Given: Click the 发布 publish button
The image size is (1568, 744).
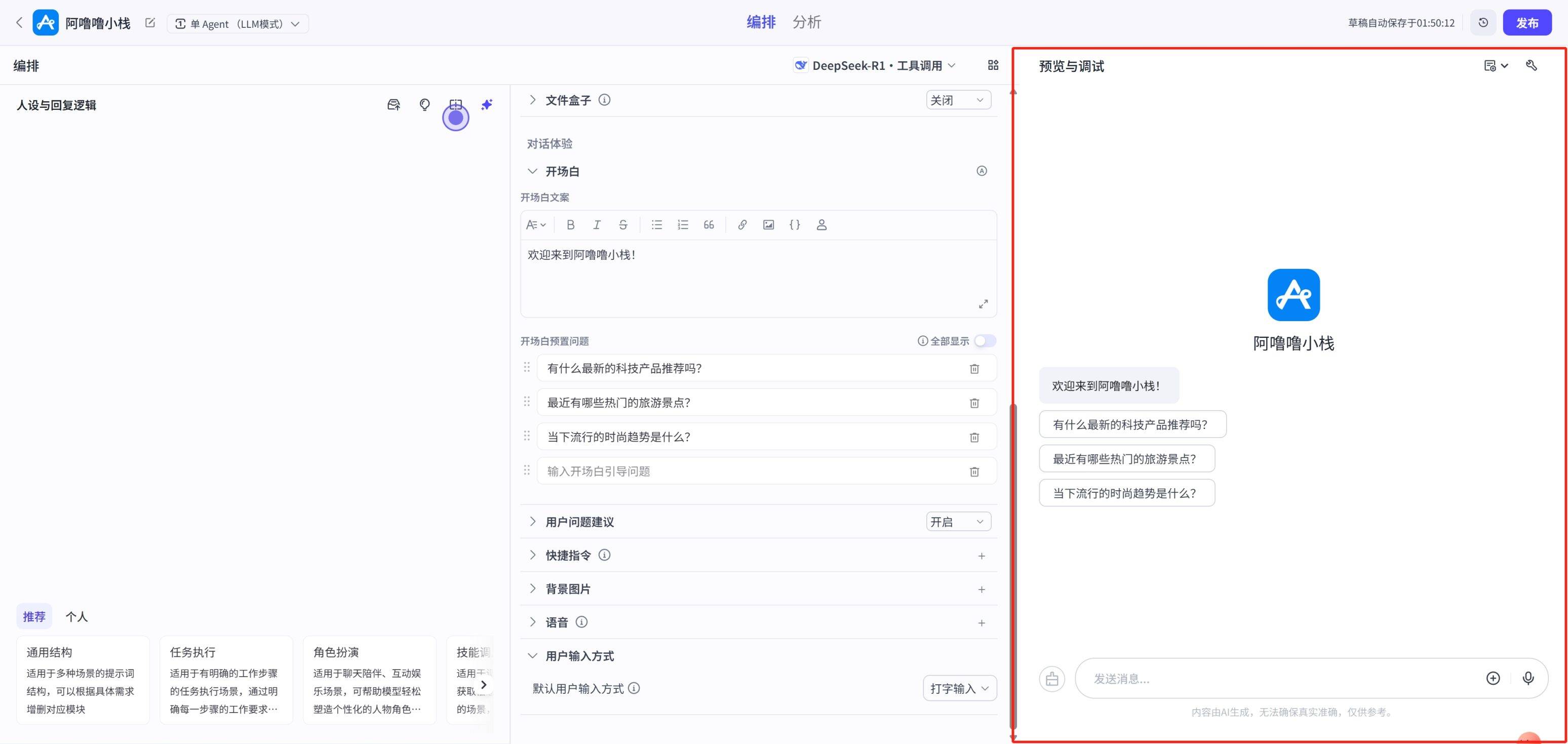Looking at the screenshot, I should coord(1526,23).
